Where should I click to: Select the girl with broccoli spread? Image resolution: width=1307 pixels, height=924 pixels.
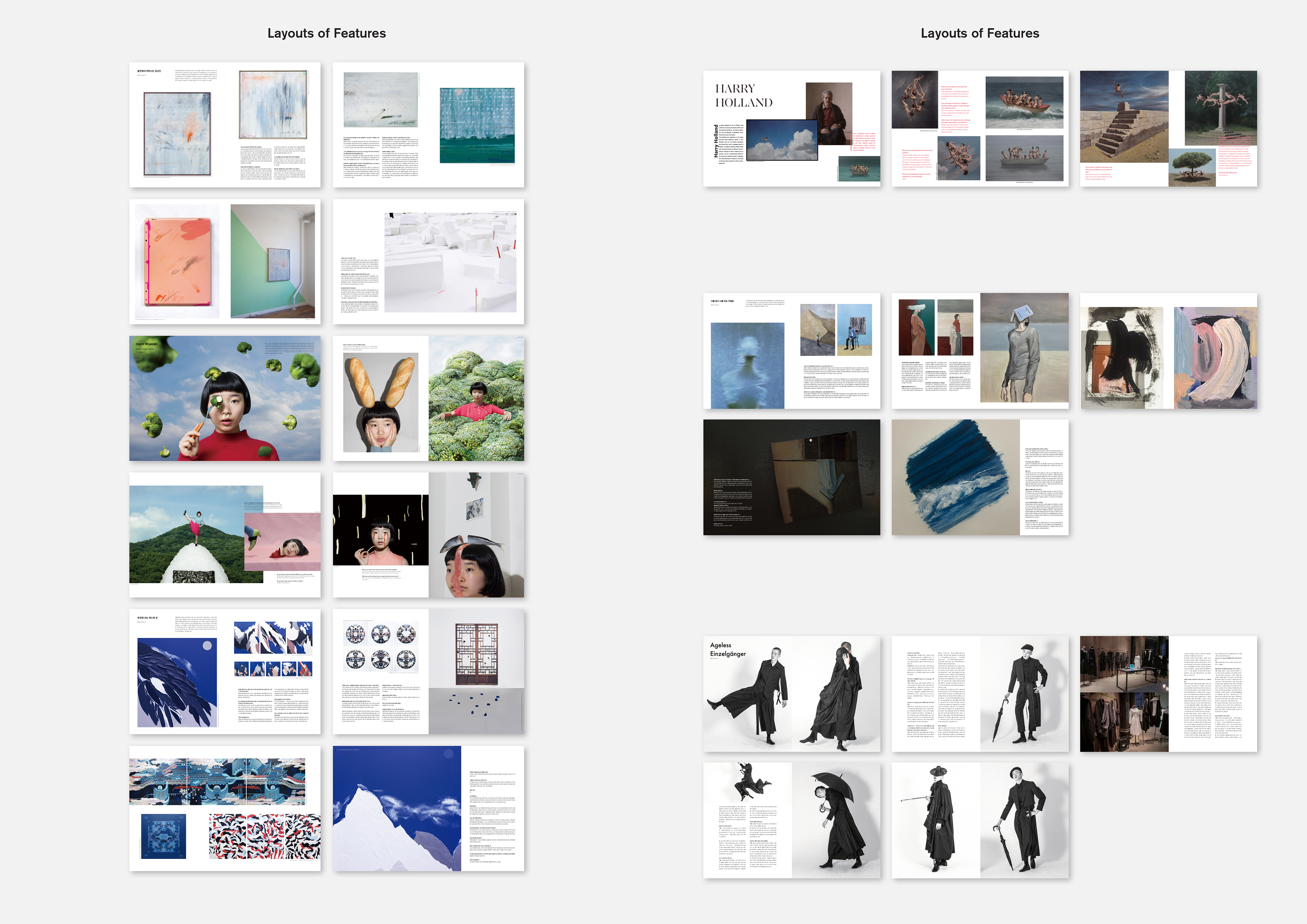224,398
